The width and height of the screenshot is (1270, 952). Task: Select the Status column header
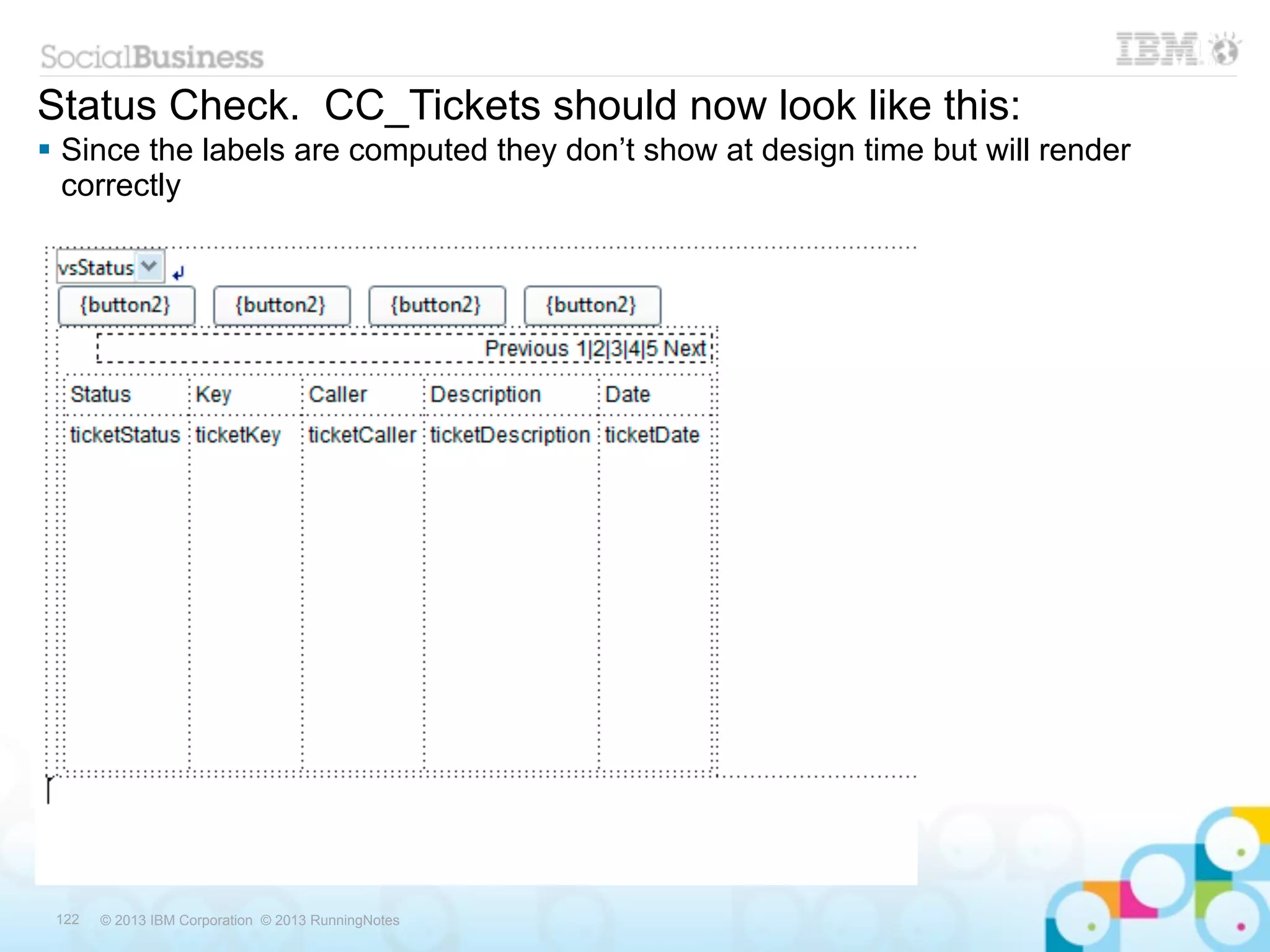tap(100, 394)
